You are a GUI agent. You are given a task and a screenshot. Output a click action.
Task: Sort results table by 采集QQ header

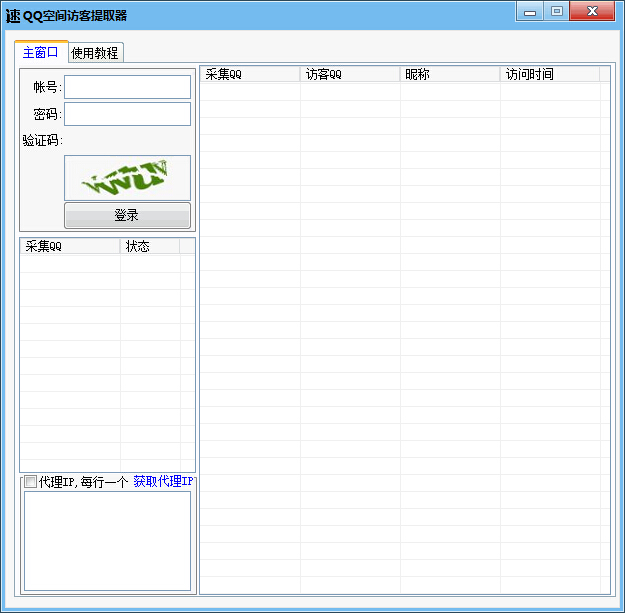coord(250,74)
